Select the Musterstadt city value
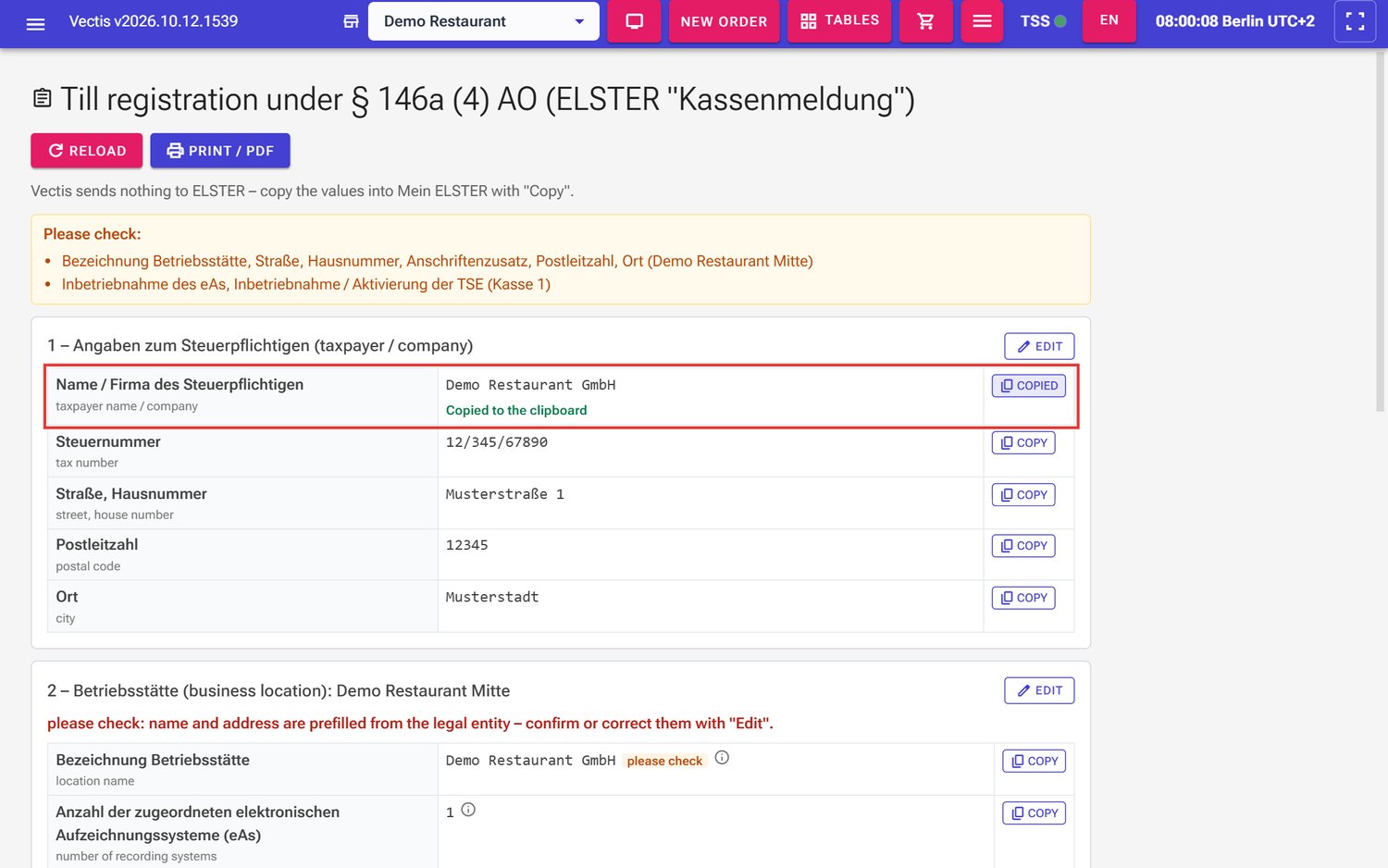 492,597
